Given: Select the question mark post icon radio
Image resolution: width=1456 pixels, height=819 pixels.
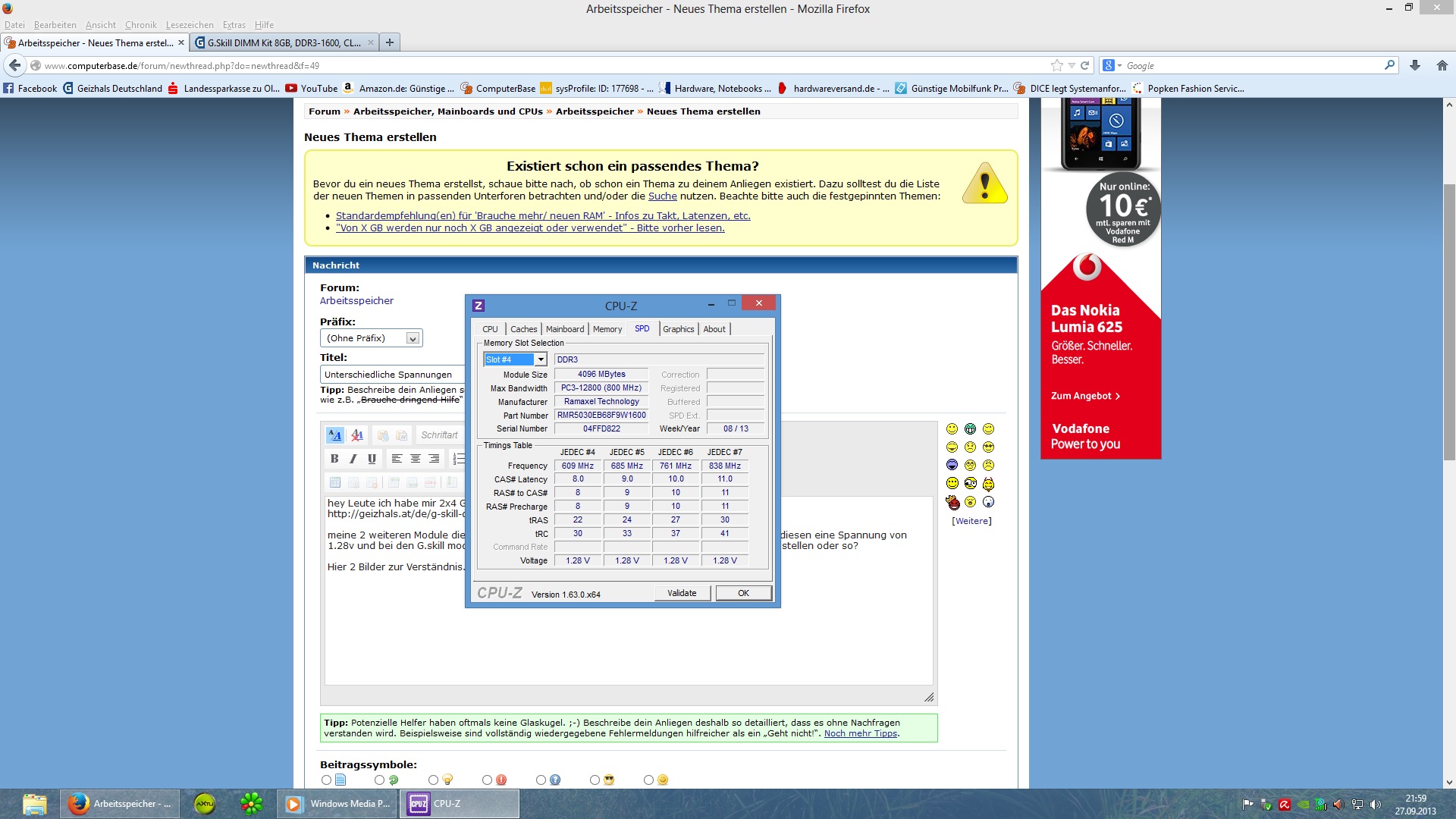Looking at the screenshot, I should click(541, 780).
